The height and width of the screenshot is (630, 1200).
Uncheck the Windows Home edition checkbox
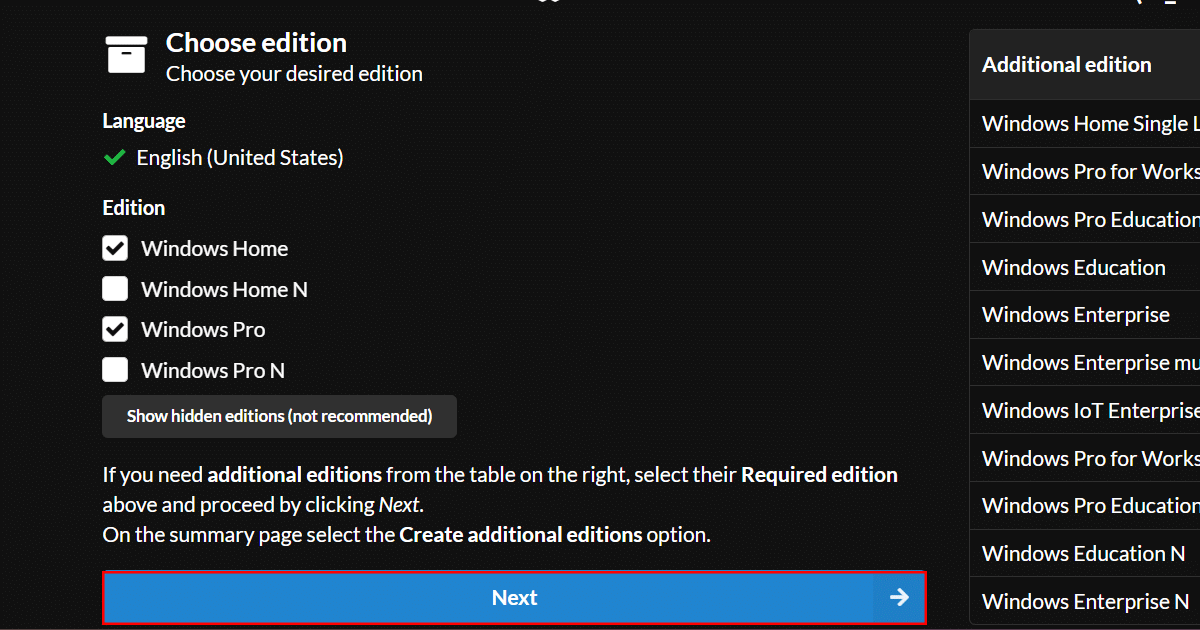tap(115, 249)
